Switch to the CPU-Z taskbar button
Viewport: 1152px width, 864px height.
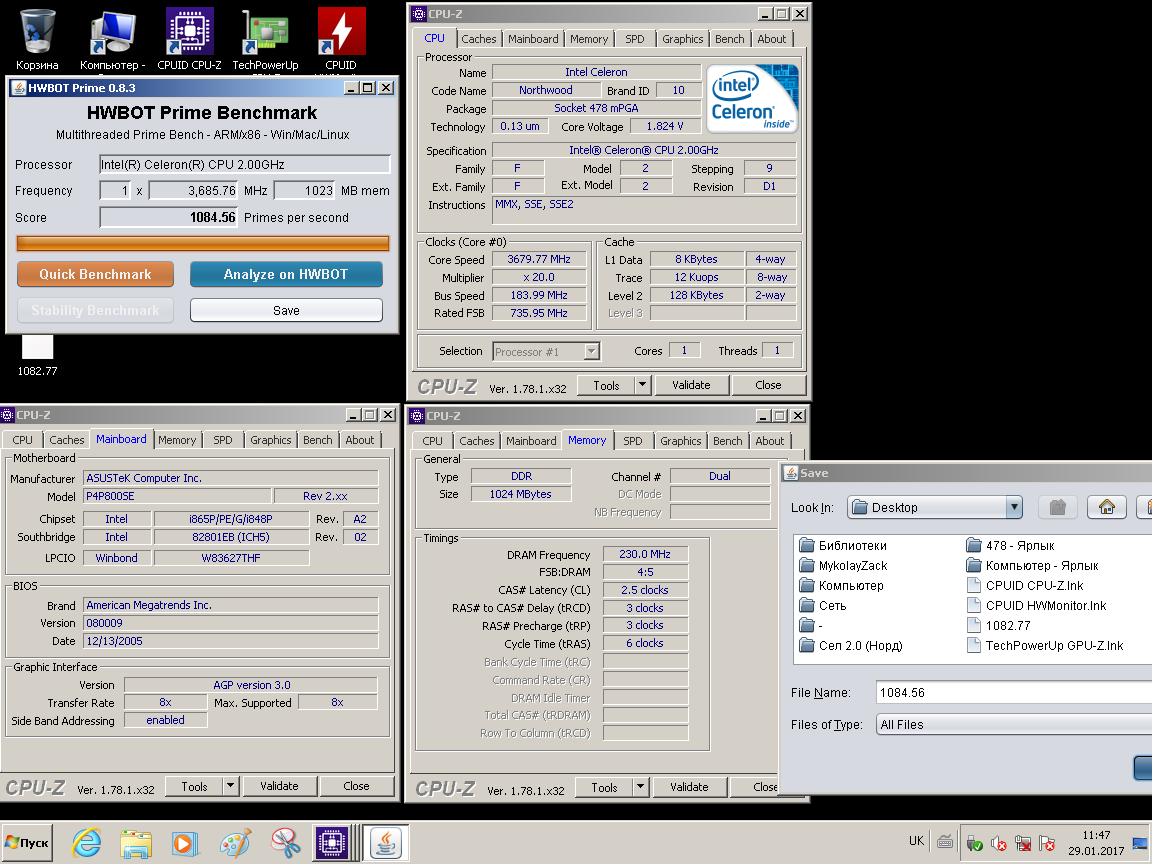pos(332,843)
